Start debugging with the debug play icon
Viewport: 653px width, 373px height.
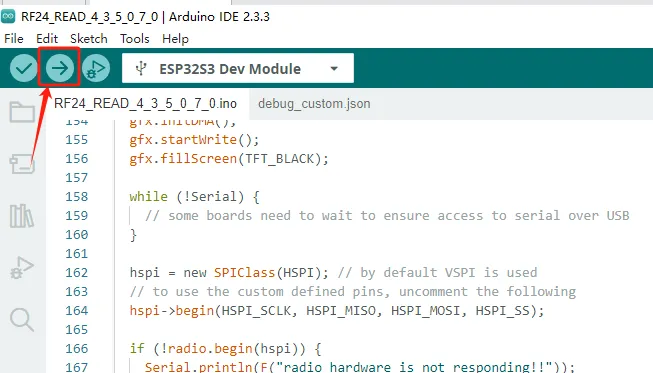click(96, 68)
